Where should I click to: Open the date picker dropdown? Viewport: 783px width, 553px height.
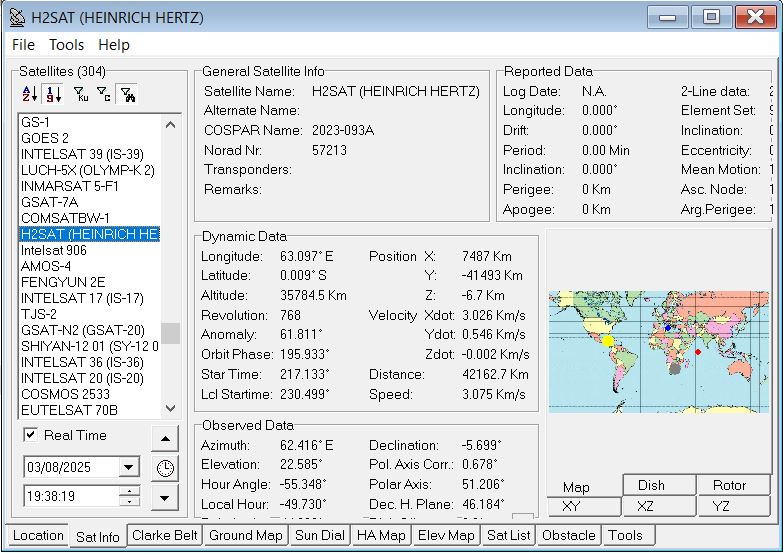click(129, 467)
